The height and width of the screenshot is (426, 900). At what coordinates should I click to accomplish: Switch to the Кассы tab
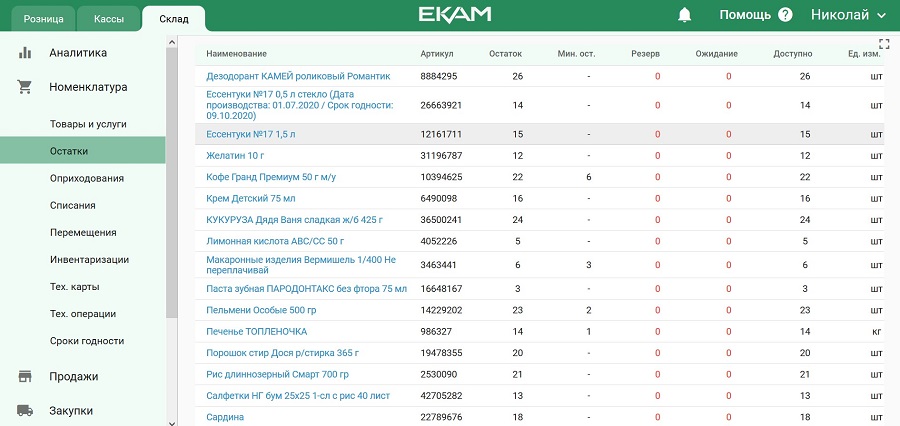pyautogui.click(x=109, y=18)
